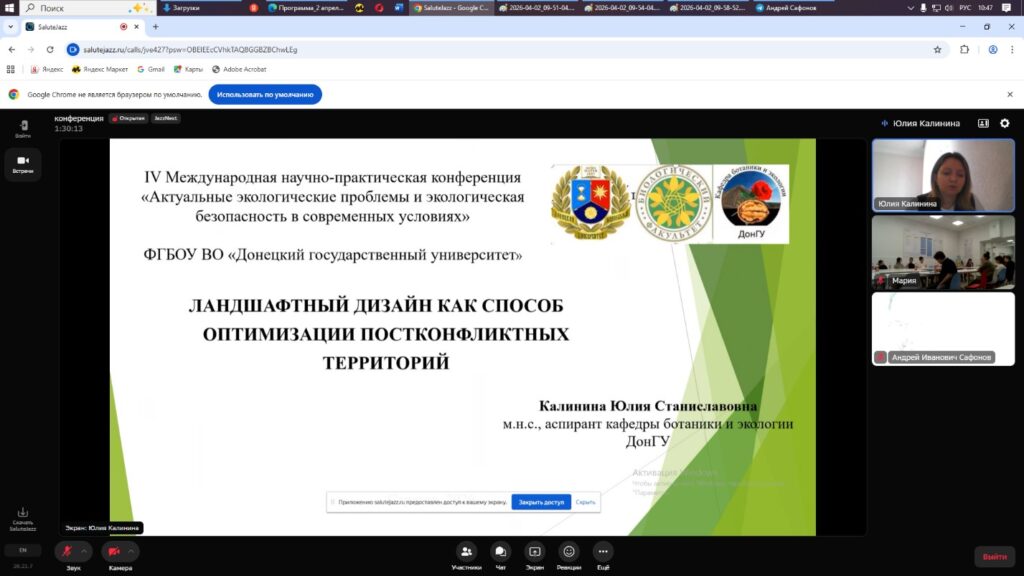
Task: Open the Ещё more options menu
Action: point(602,551)
